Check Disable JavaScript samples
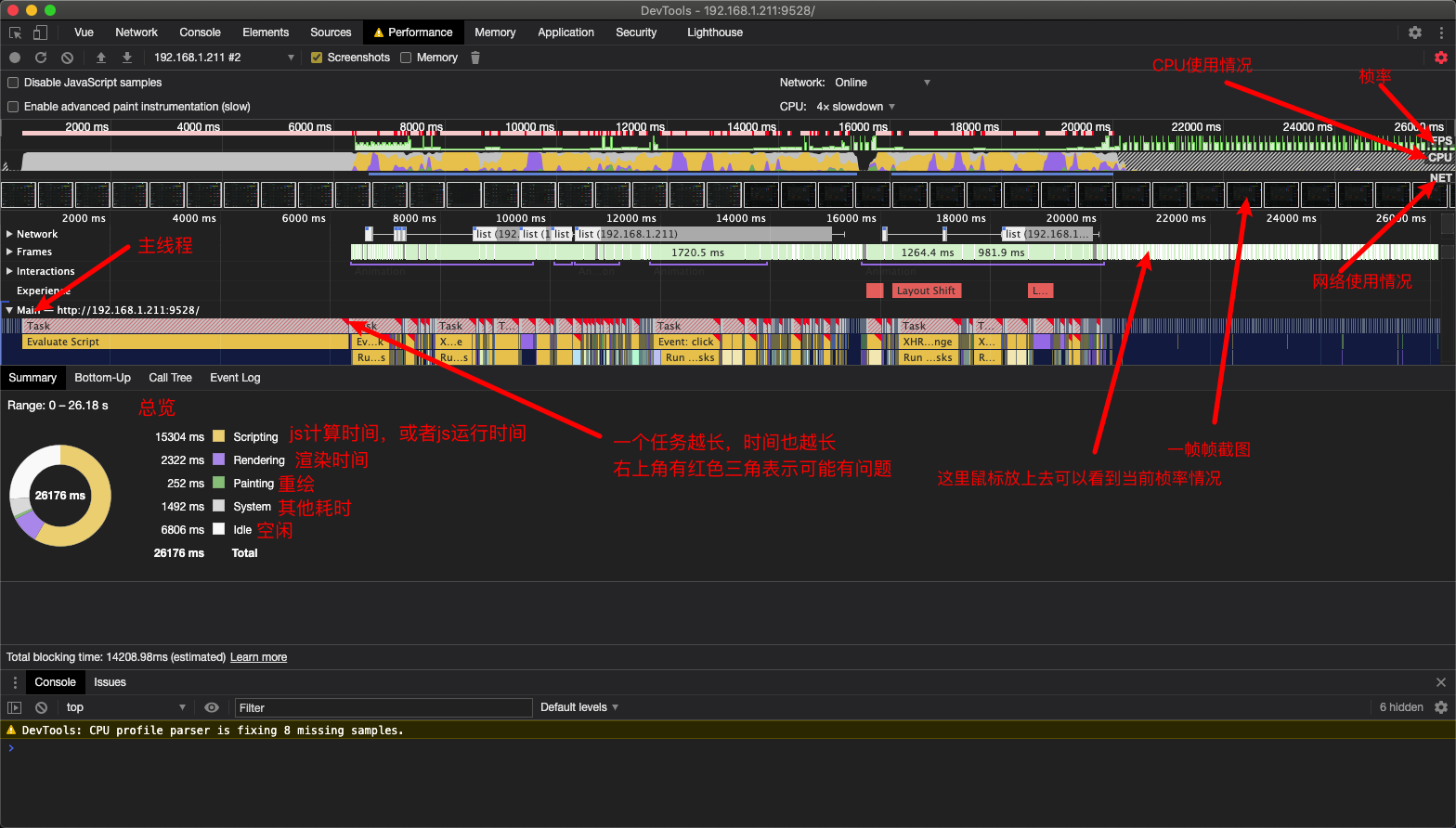 (13, 83)
